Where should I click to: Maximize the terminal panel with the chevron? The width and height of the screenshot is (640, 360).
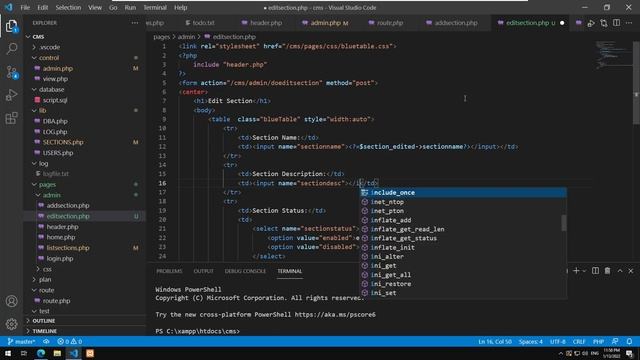620,271
